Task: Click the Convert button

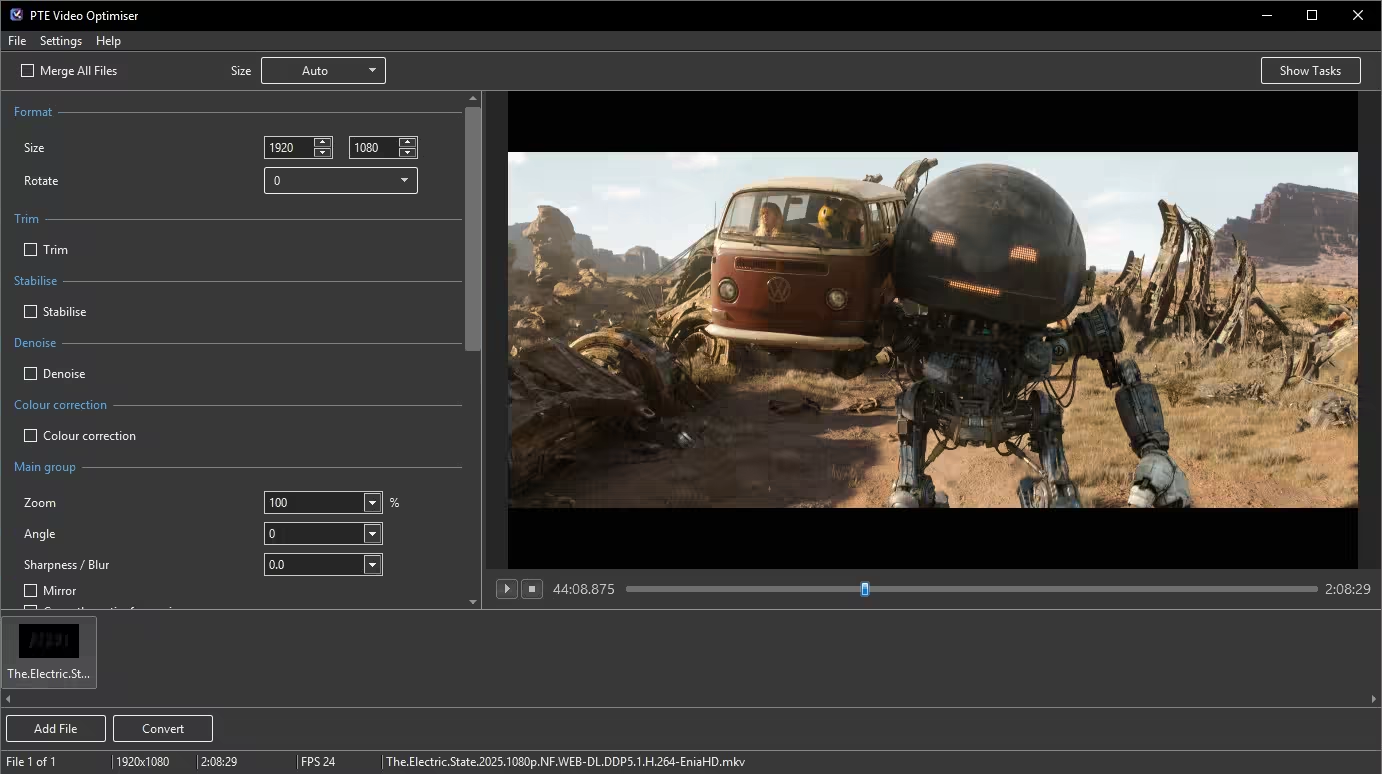Action: pyautogui.click(x=163, y=729)
